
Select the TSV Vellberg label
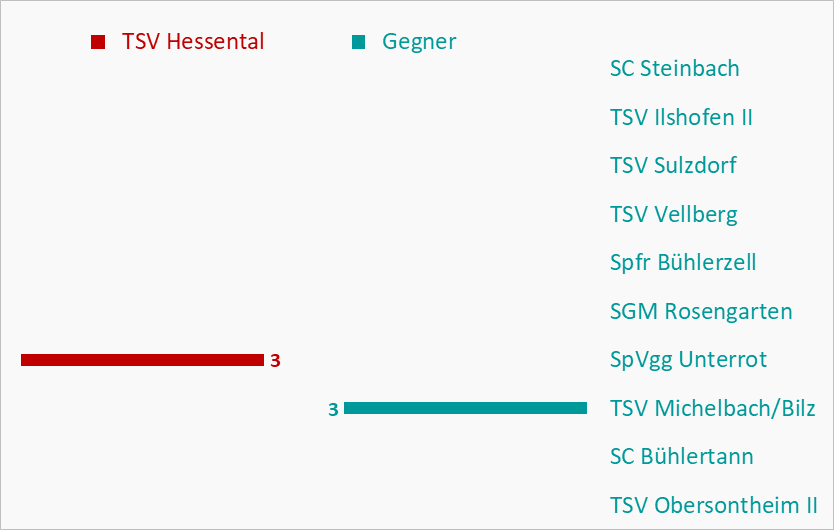(x=673, y=214)
